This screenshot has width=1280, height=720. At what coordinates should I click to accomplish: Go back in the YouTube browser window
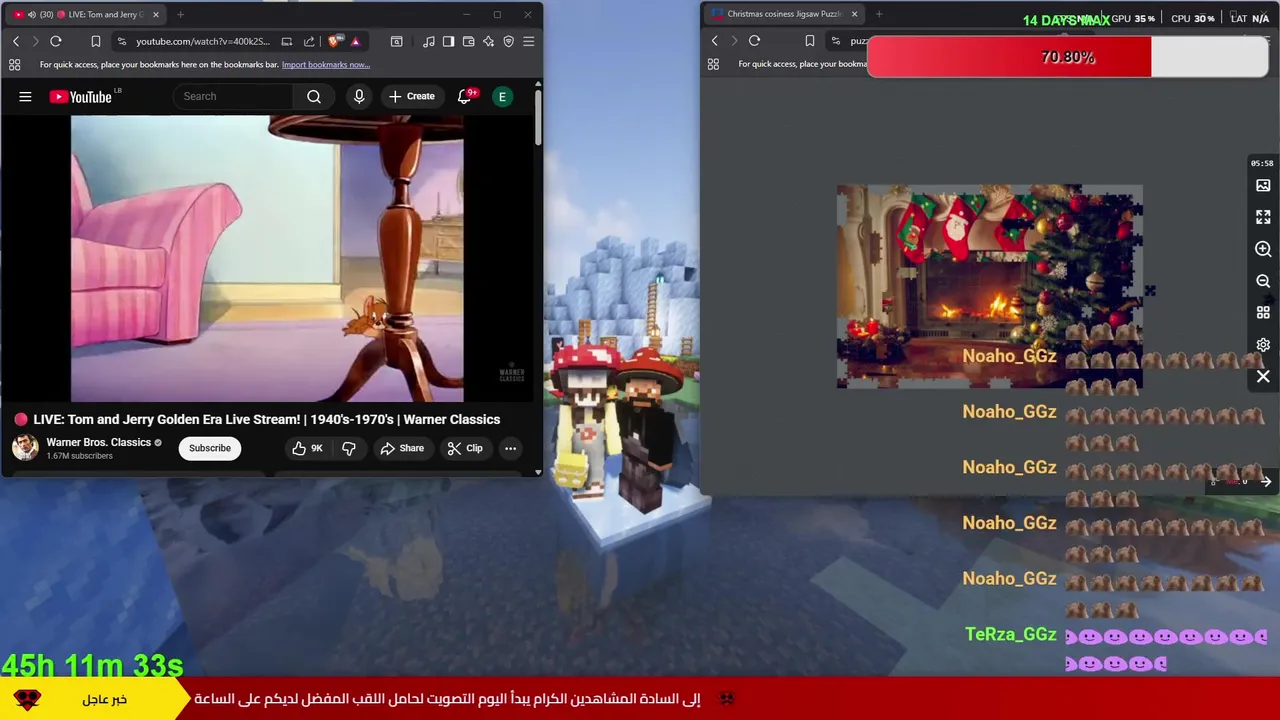coord(16,41)
